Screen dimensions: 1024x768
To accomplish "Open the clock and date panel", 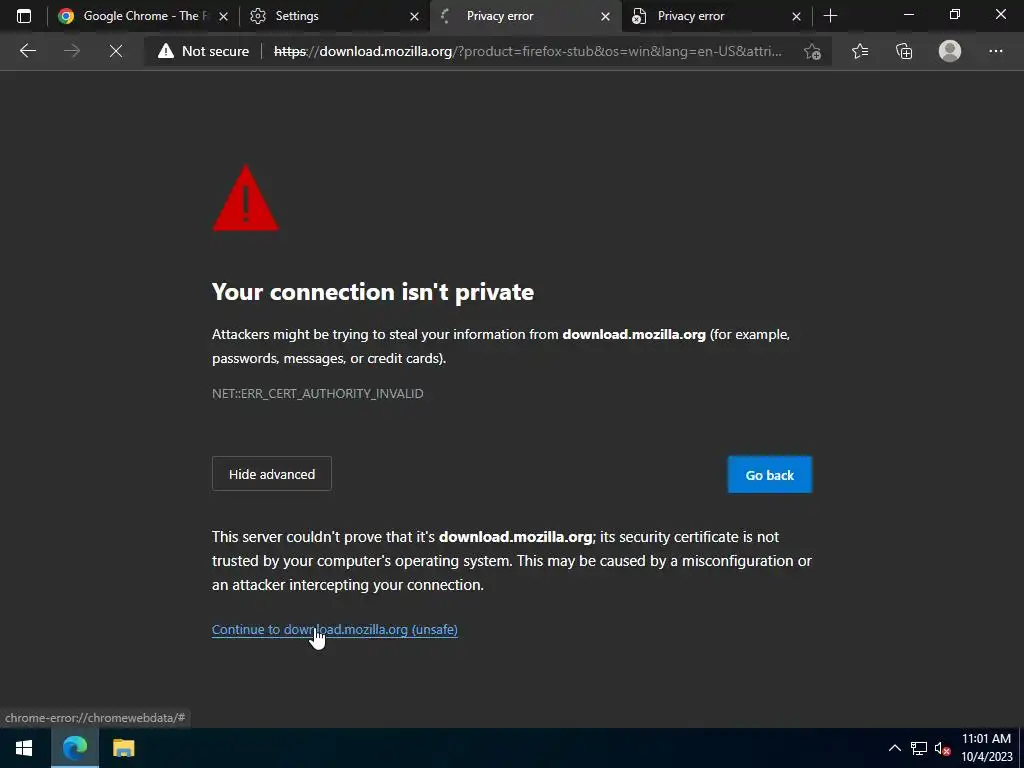I will coord(986,748).
